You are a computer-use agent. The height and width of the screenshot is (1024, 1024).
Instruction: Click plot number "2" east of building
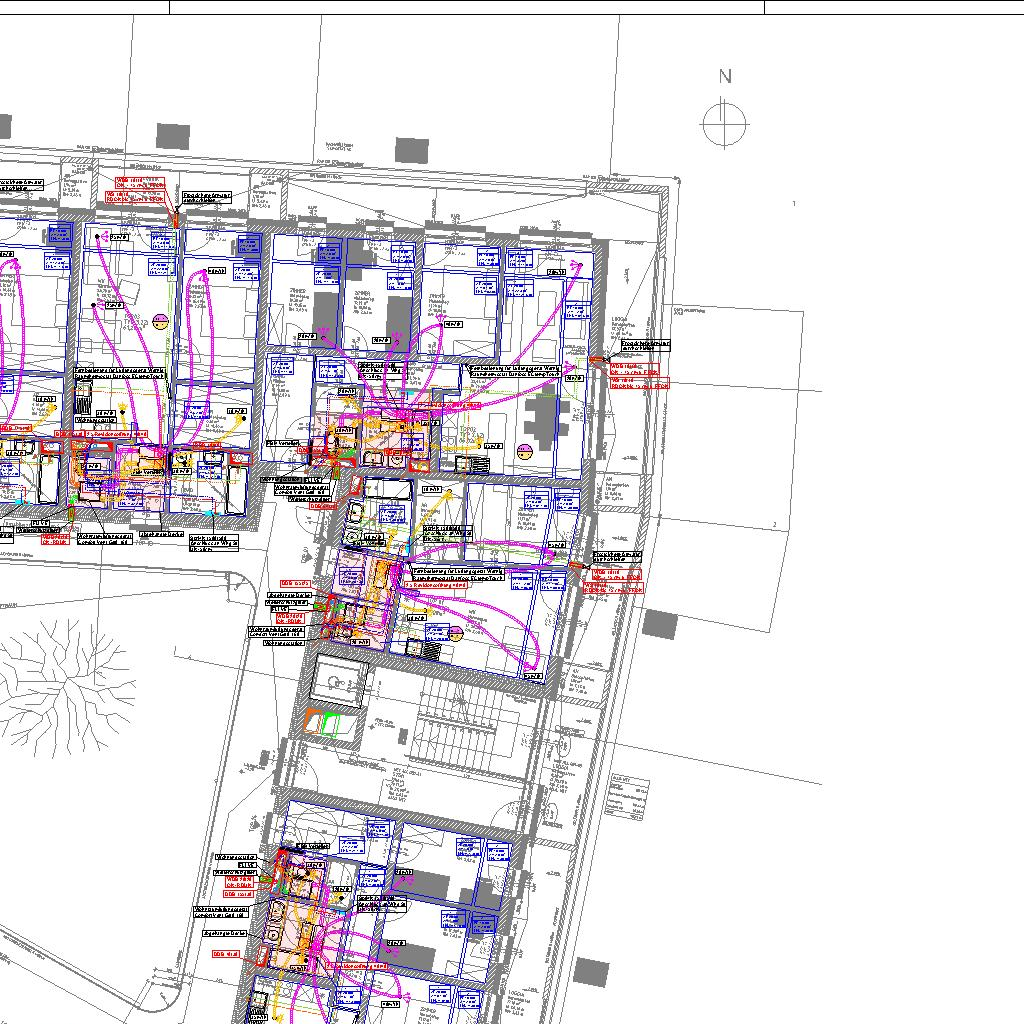tap(775, 524)
